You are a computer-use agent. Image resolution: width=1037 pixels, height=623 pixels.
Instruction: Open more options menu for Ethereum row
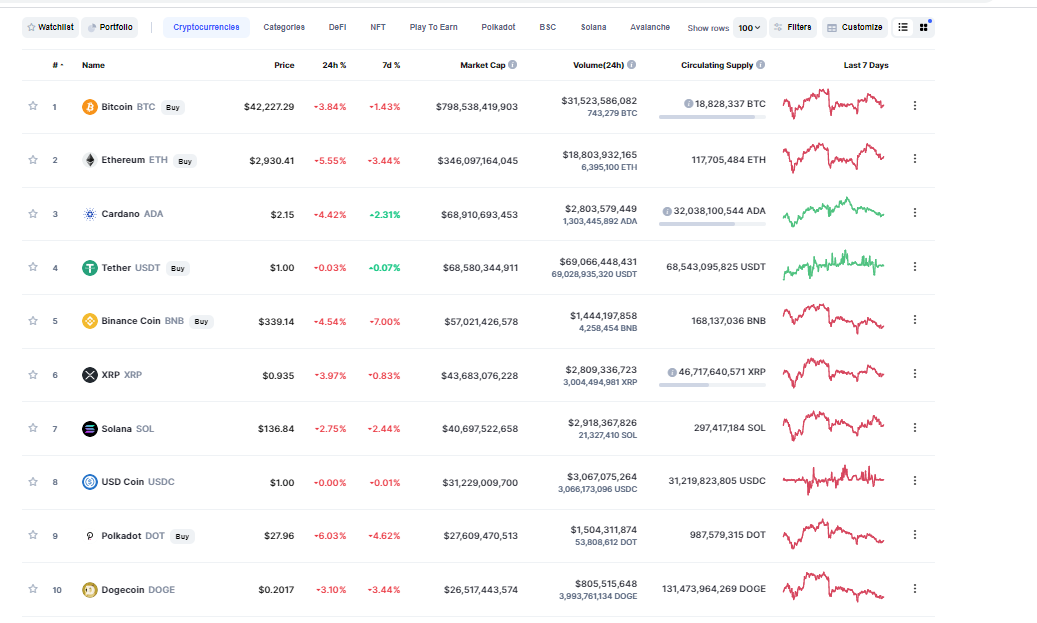coord(915,159)
